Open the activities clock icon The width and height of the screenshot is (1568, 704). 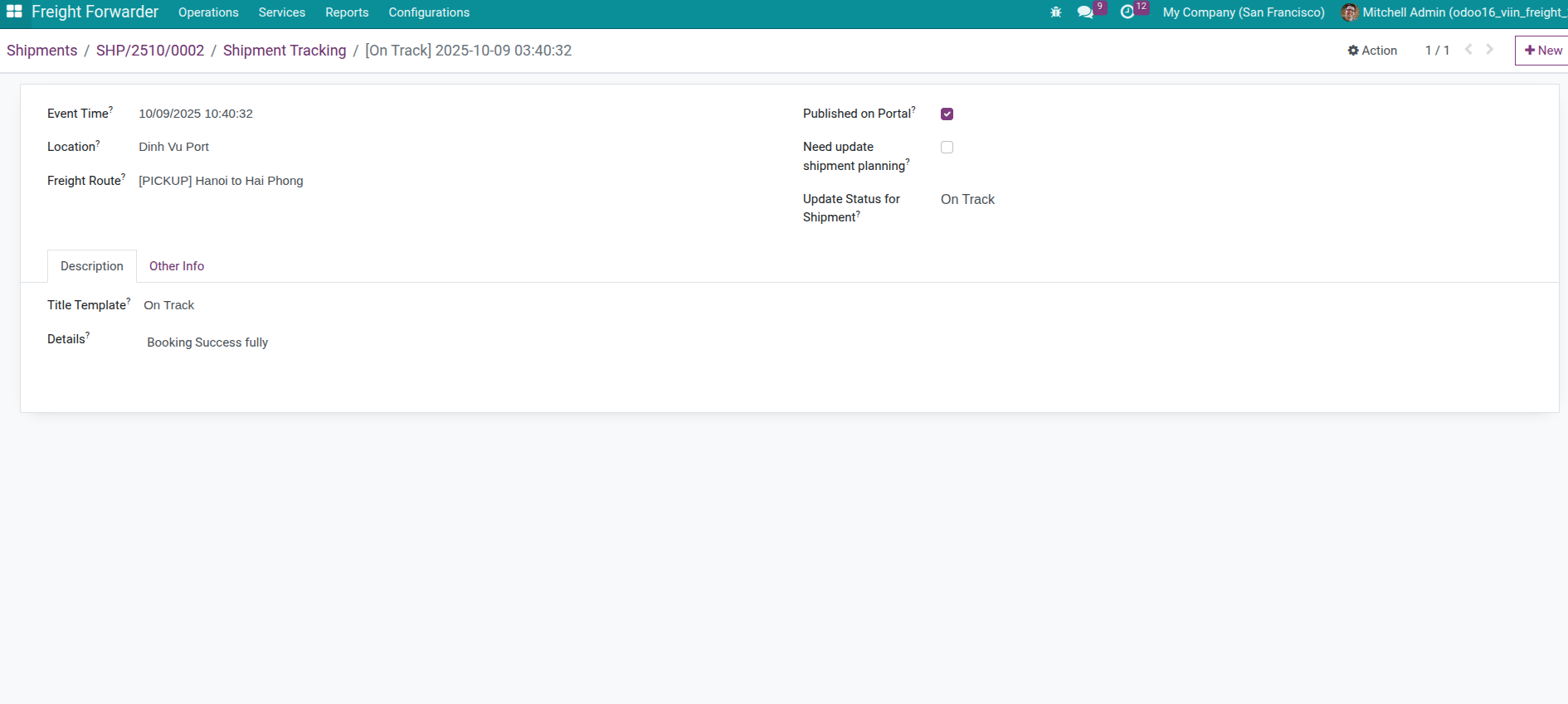1127,12
